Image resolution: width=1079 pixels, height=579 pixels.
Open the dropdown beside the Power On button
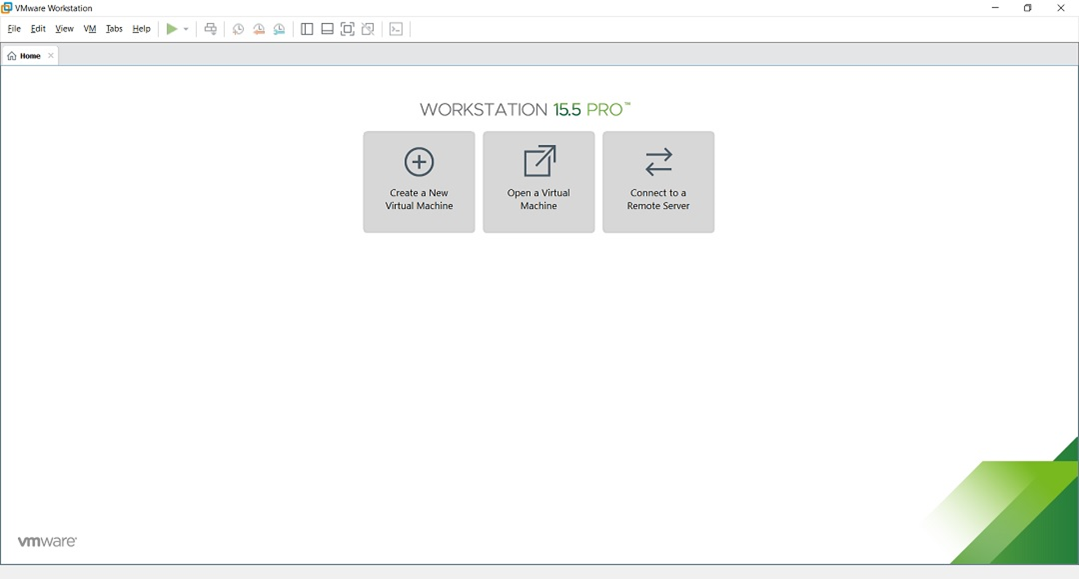pos(184,28)
